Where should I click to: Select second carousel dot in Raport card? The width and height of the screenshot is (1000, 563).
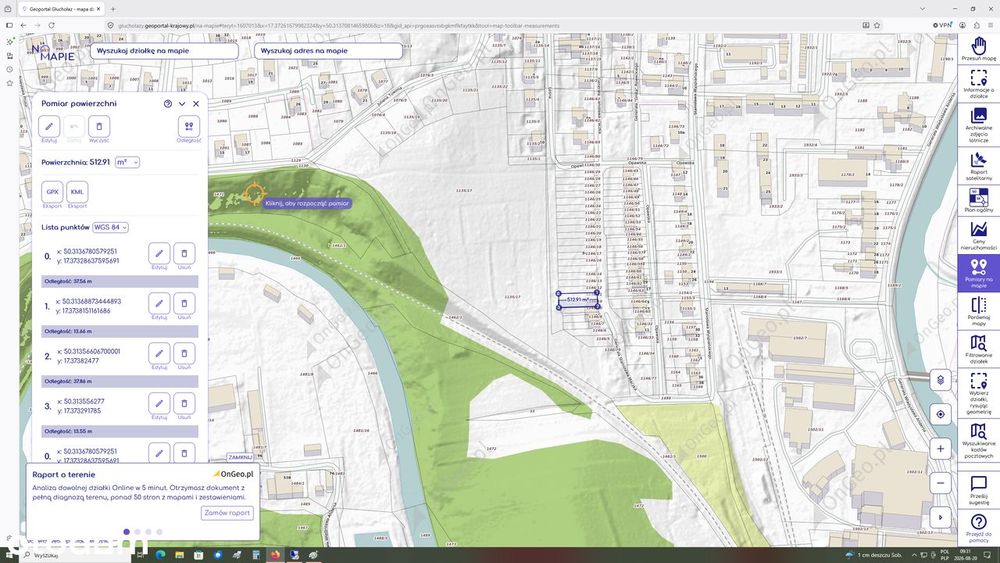point(137,531)
